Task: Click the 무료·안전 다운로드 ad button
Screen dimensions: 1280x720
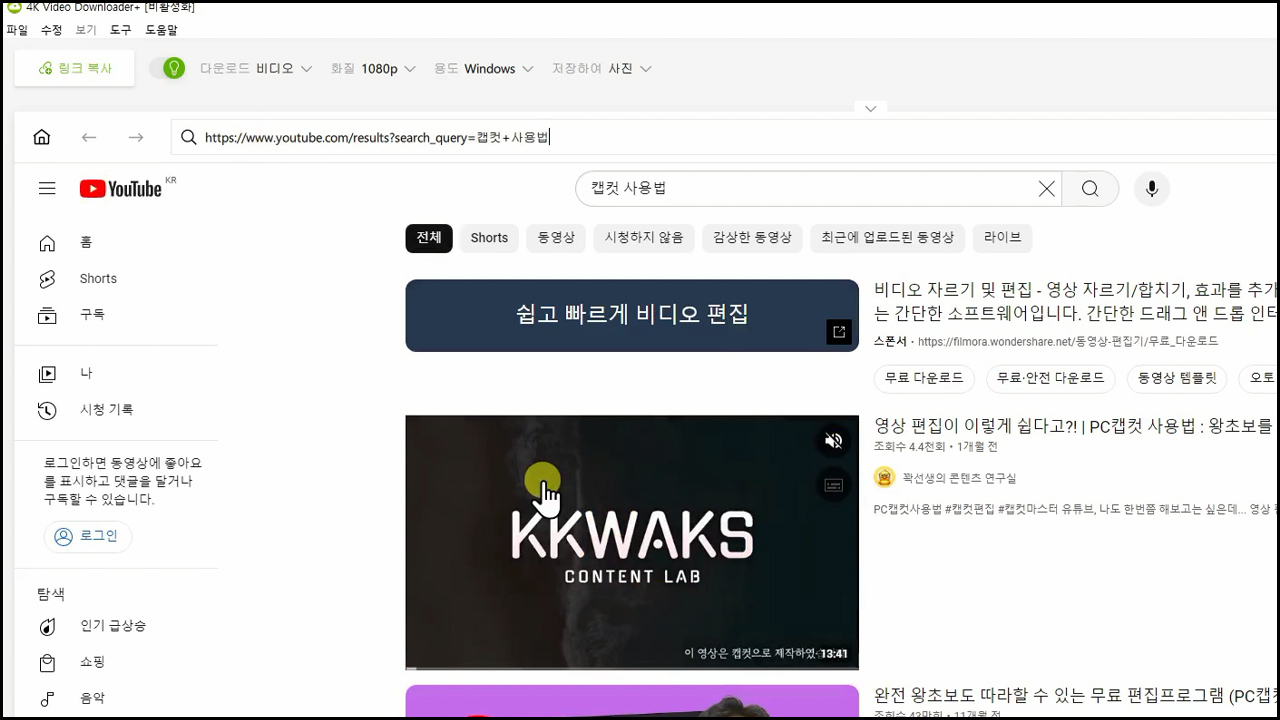Action: (x=1050, y=378)
